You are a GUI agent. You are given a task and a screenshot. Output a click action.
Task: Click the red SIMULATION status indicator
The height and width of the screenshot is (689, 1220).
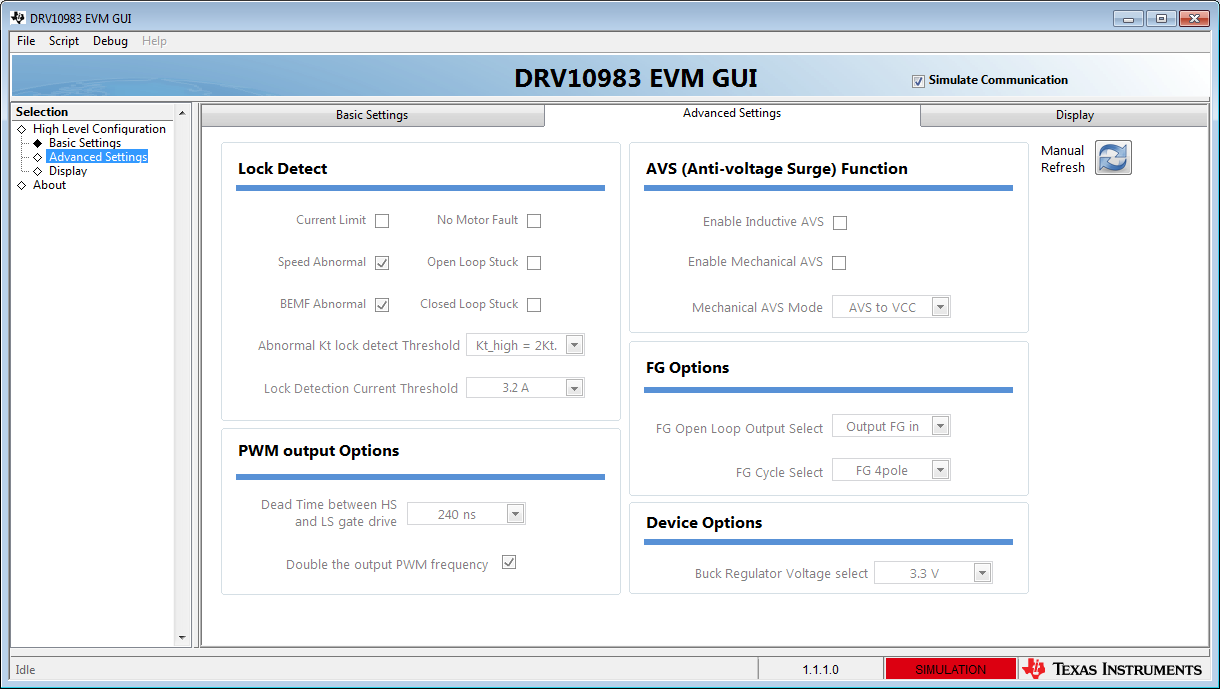coord(950,669)
